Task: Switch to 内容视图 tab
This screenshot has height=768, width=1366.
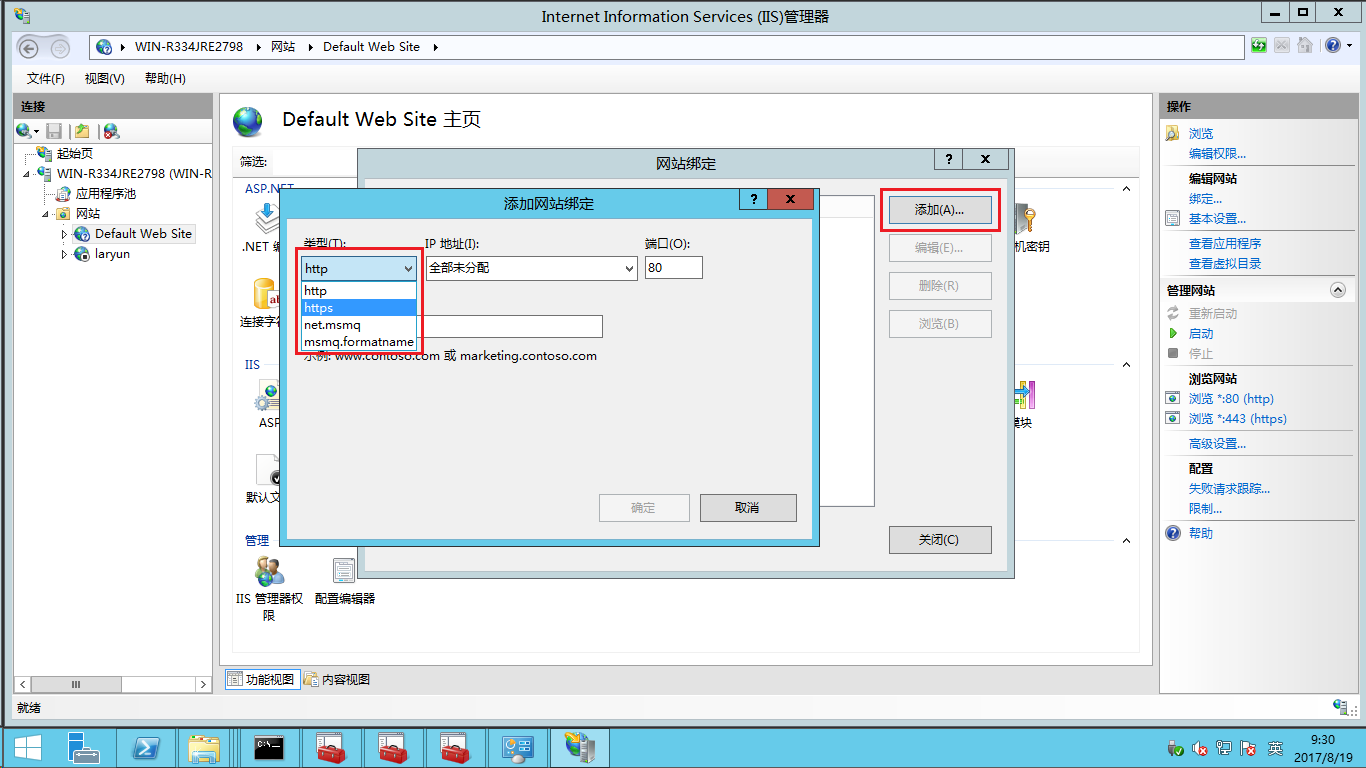Action: [x=337, y=680]
